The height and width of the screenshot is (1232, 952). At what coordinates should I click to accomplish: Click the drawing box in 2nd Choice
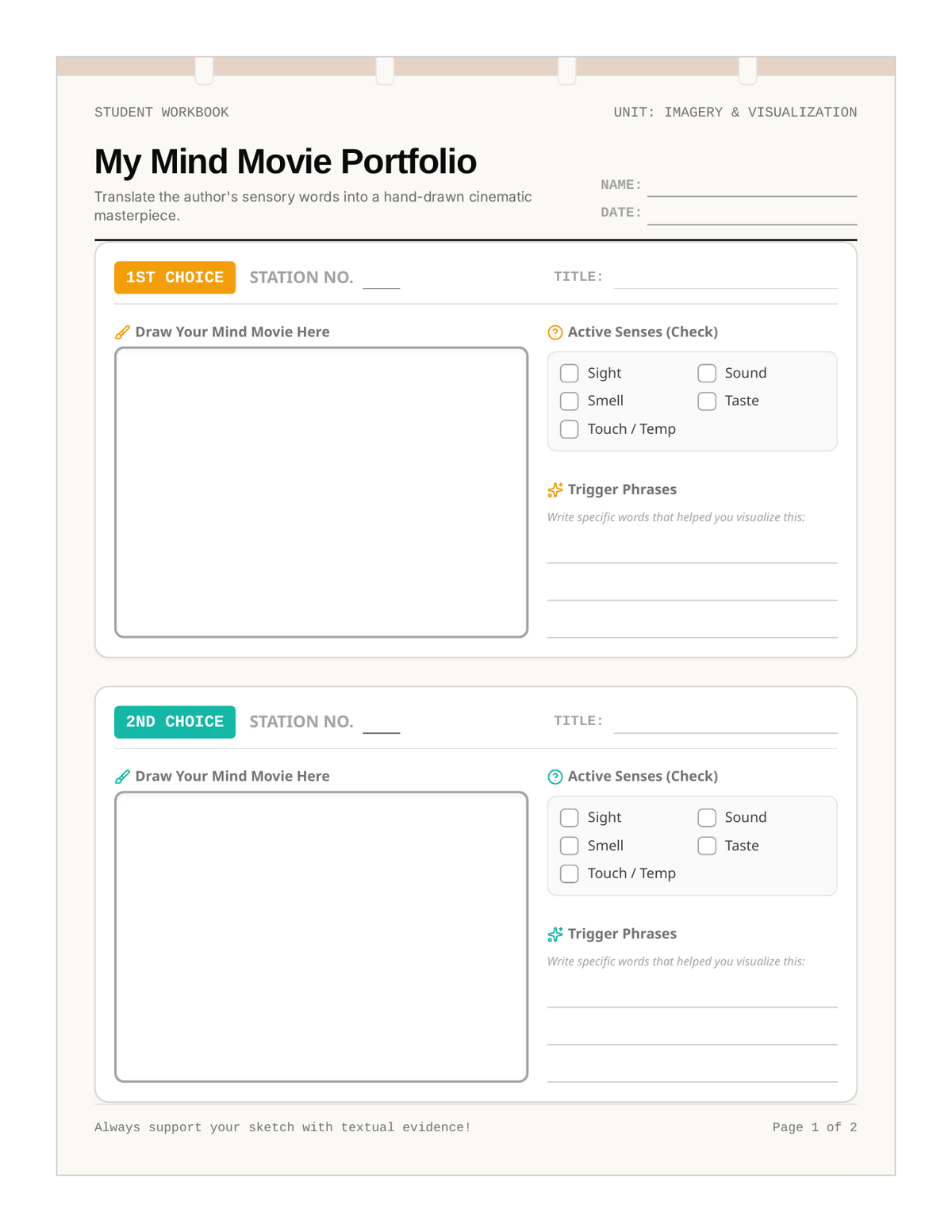point(321,936)
